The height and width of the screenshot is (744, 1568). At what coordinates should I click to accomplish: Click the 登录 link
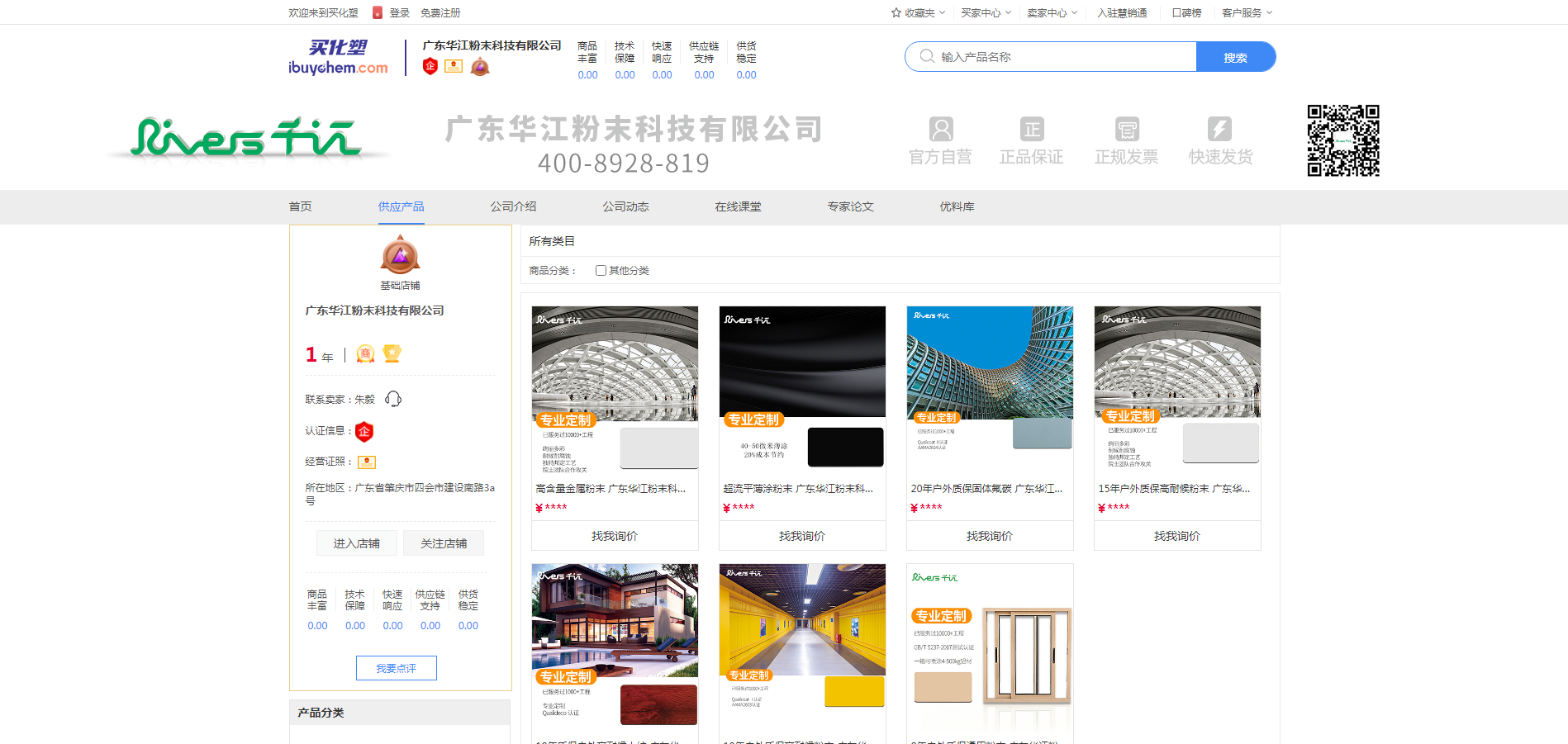(x=400, y=12)
